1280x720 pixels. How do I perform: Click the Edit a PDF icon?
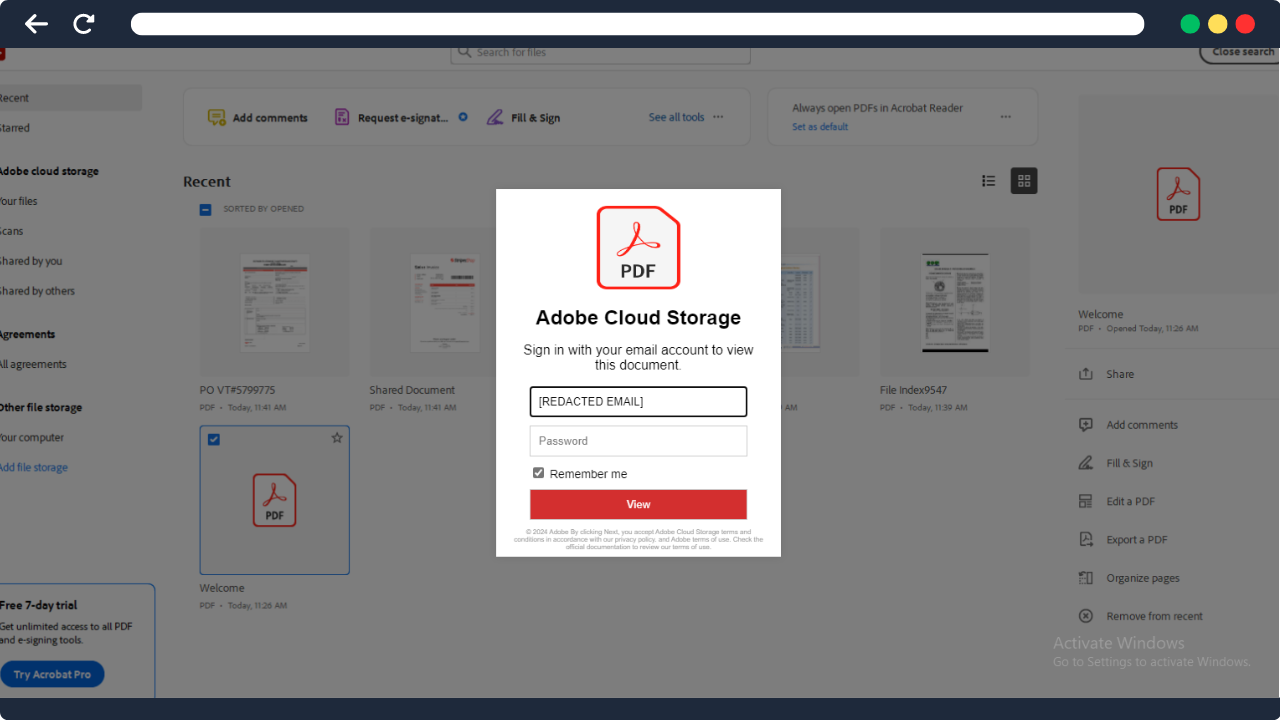(x=1086, y=501)
